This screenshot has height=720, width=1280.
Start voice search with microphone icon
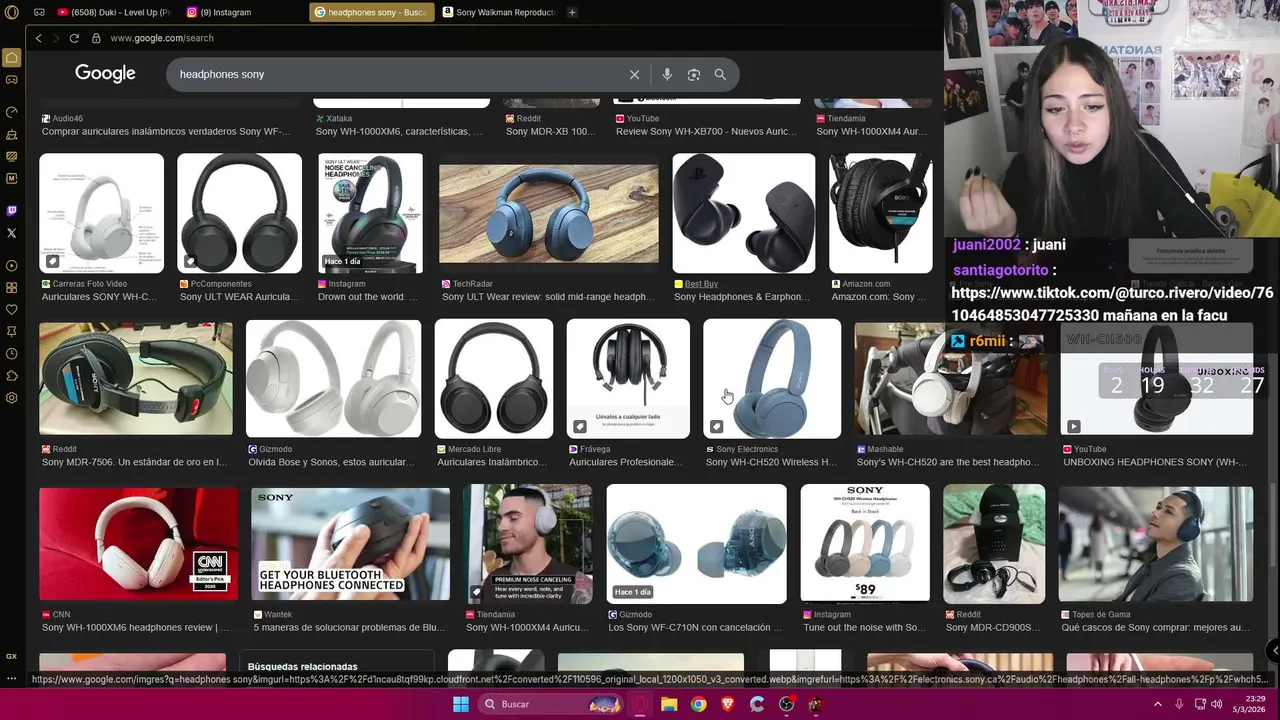click(x=667, y=74)
